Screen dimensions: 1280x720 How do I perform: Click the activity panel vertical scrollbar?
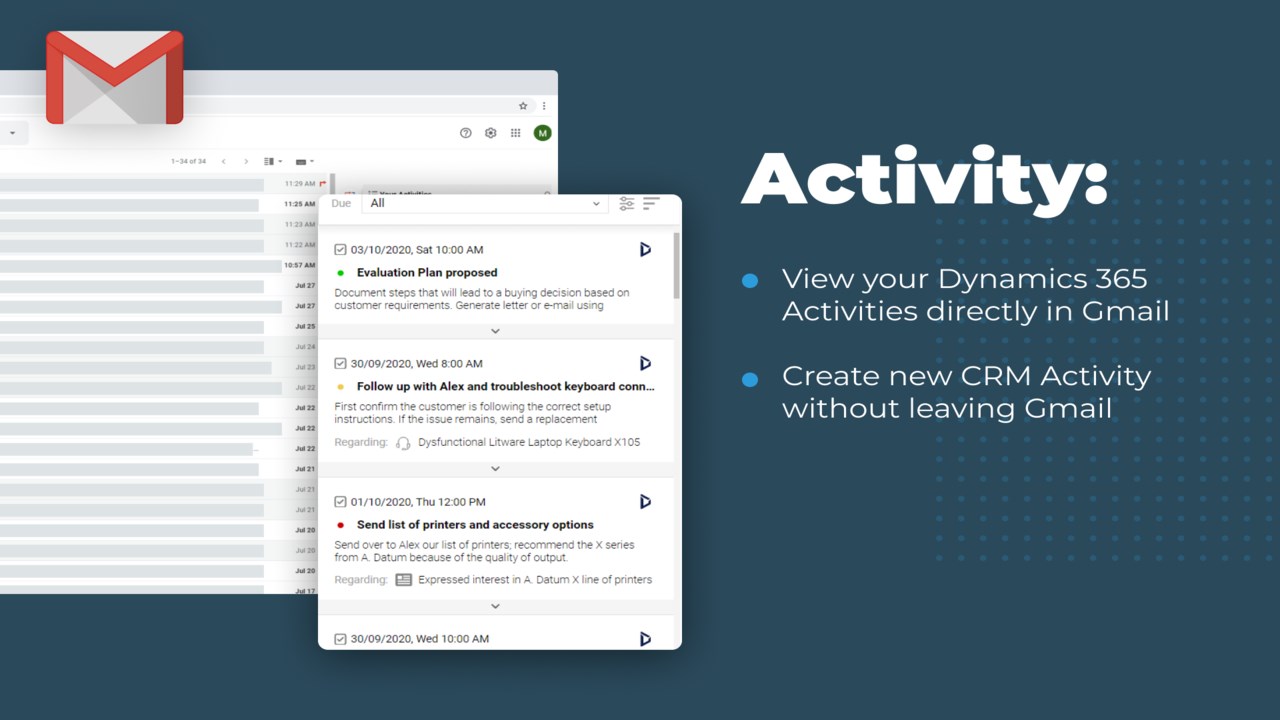tap(677, 265)
